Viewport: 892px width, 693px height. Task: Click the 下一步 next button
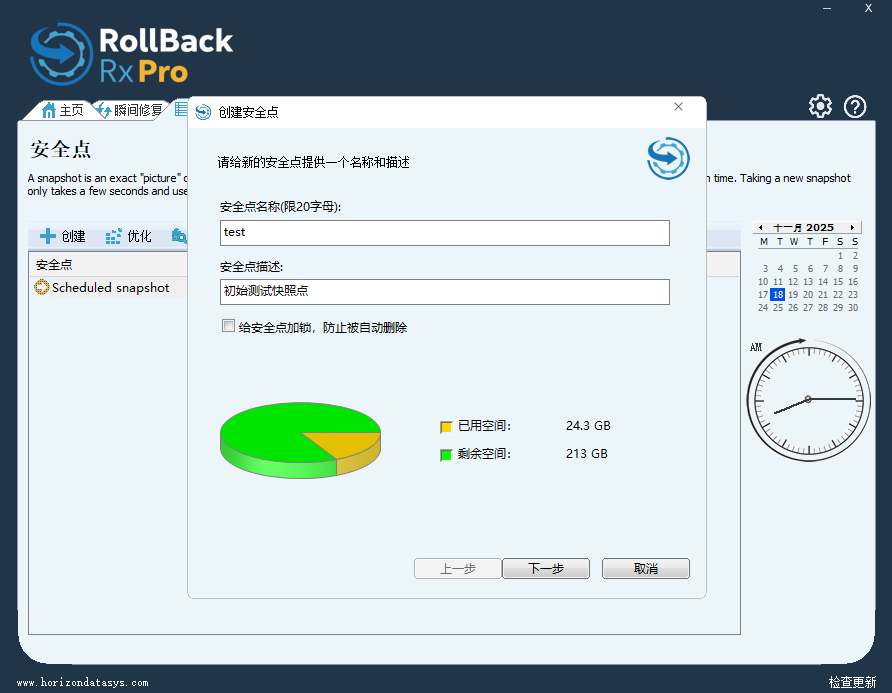[546, 569]
